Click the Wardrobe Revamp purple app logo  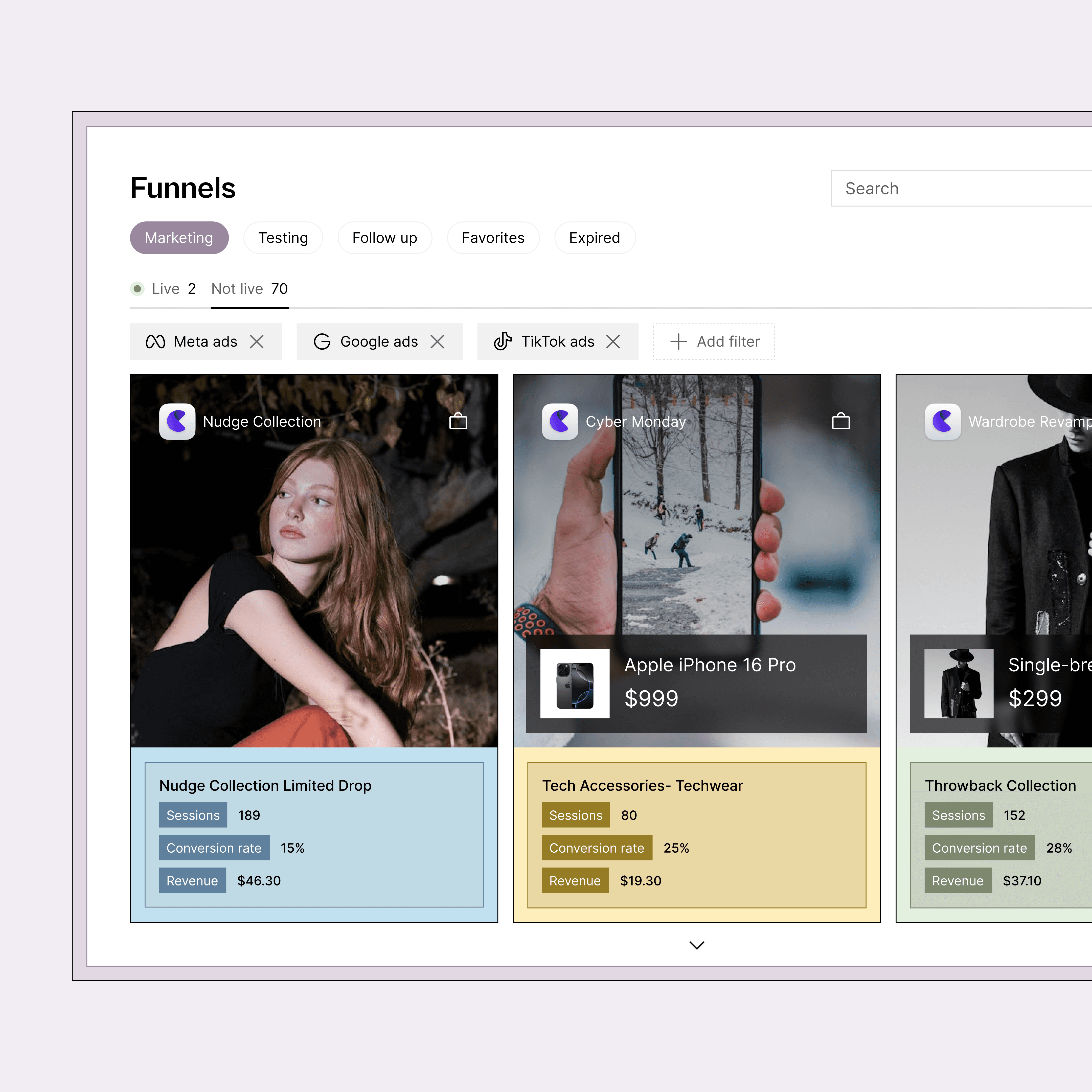pyautogui.click(x=942, y=422)
